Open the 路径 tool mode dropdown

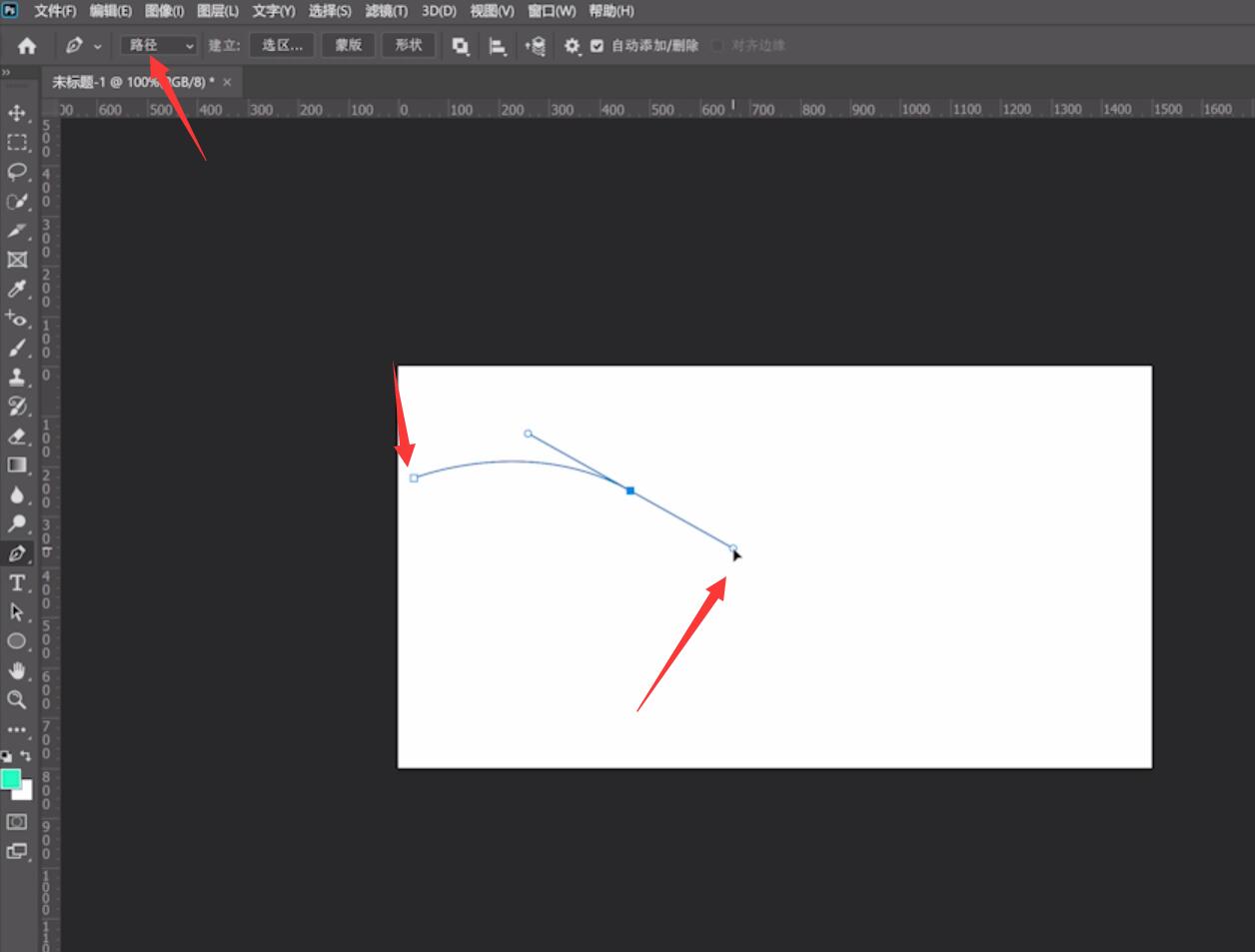(159, 45)
